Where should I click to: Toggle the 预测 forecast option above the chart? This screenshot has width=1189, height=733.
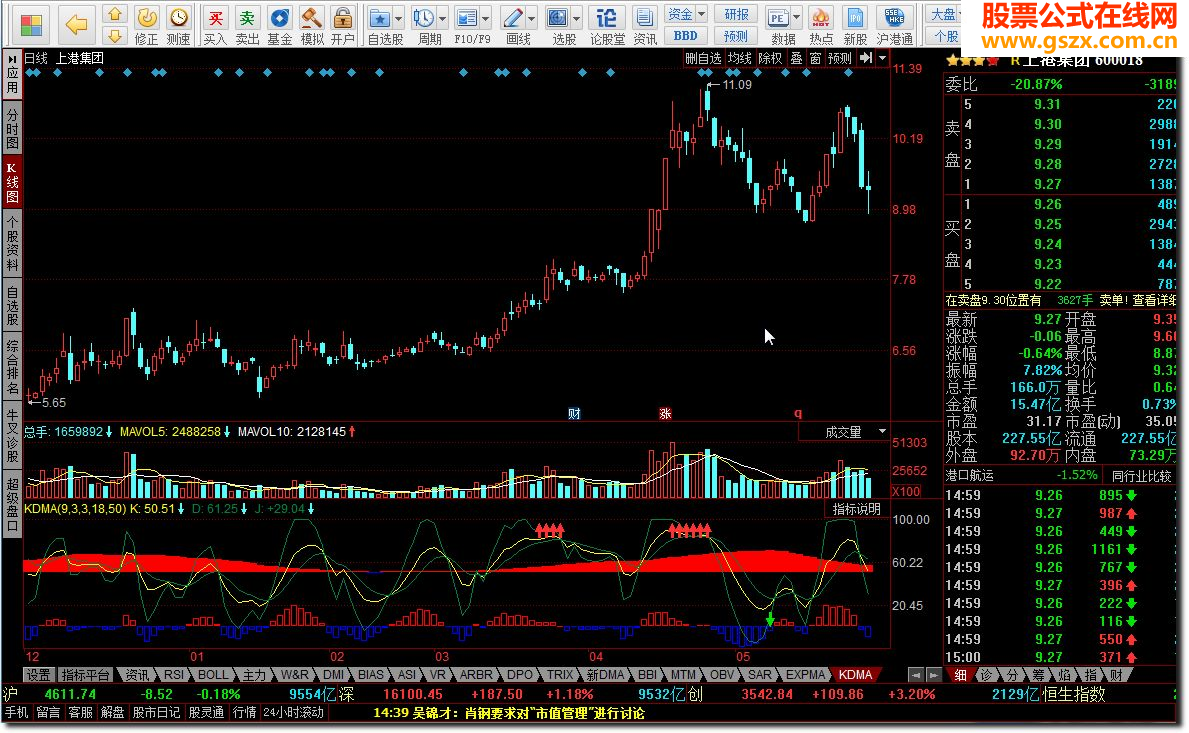pos(839,58)
